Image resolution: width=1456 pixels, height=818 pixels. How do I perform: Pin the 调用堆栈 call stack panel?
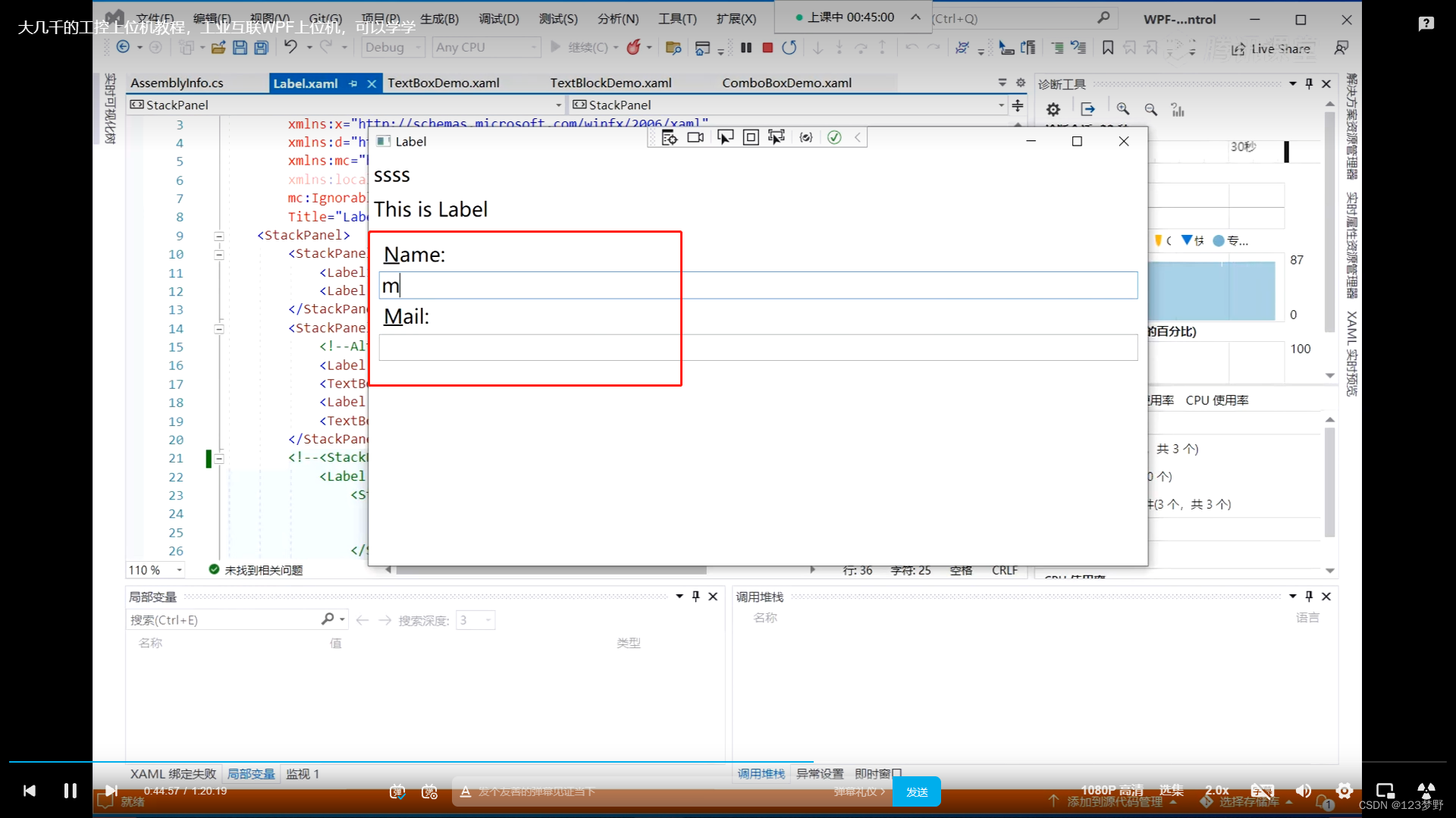[1309, 597]
